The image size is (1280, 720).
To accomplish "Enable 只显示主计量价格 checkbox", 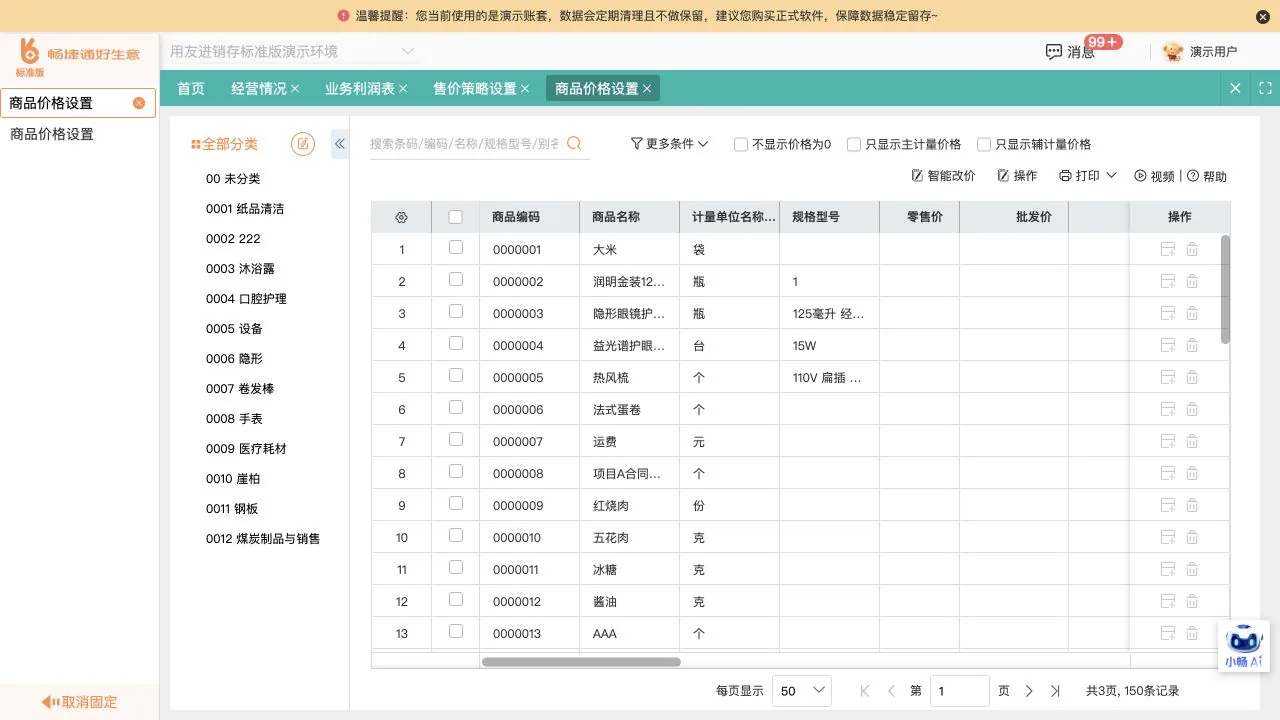I will click(x=854, y=144).
